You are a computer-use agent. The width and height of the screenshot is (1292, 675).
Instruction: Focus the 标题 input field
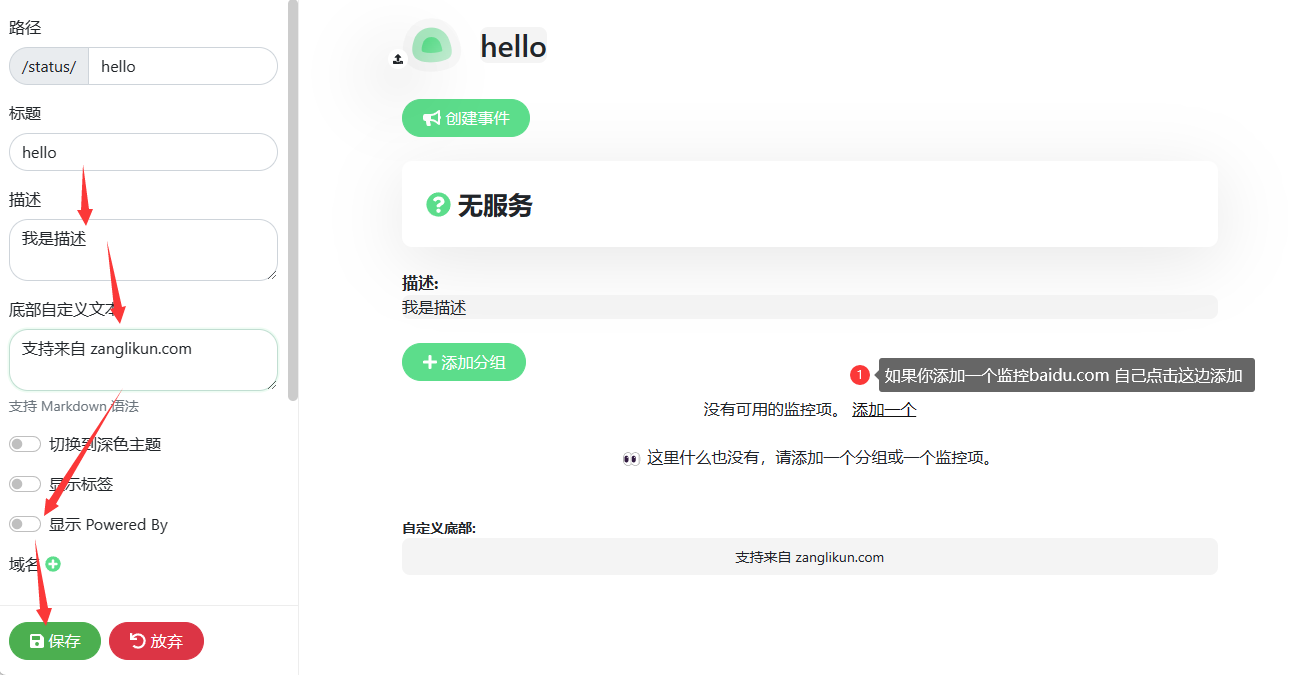tap(143, 152)
